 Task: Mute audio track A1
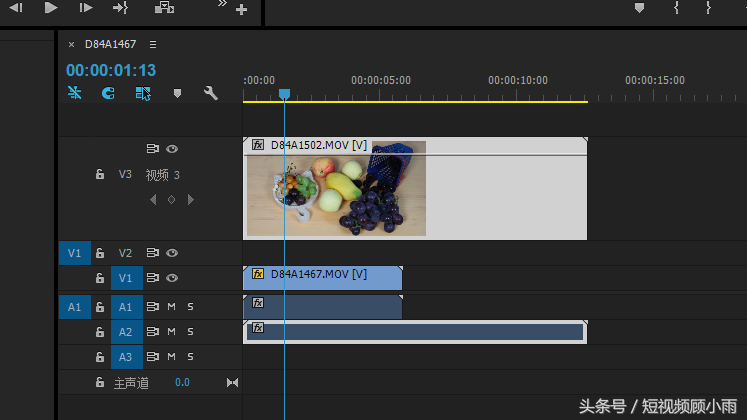(171, 306)
